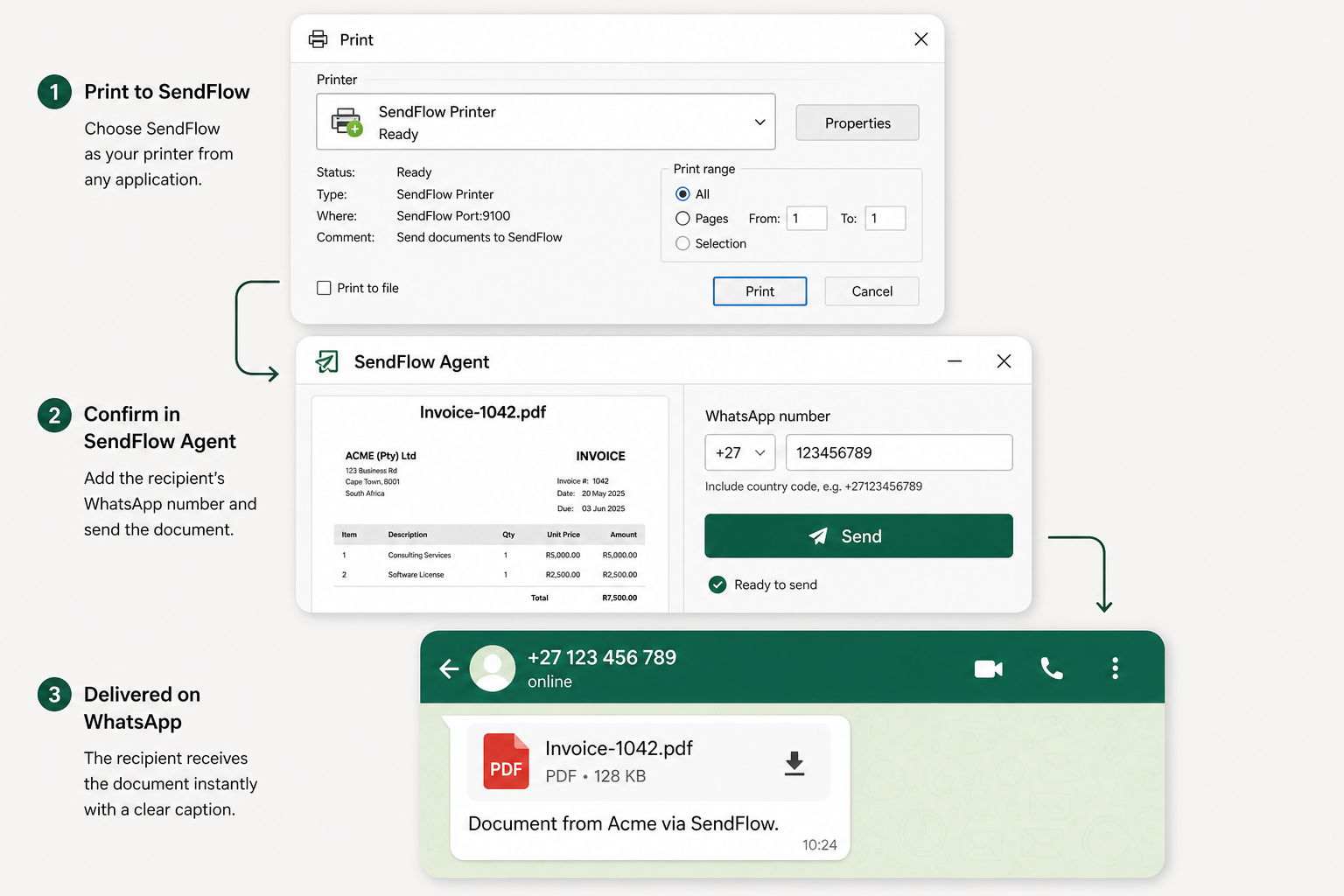1344x896 pixels.
Task: Click the 'Consulting Services' invoice row
Action: 489,555
